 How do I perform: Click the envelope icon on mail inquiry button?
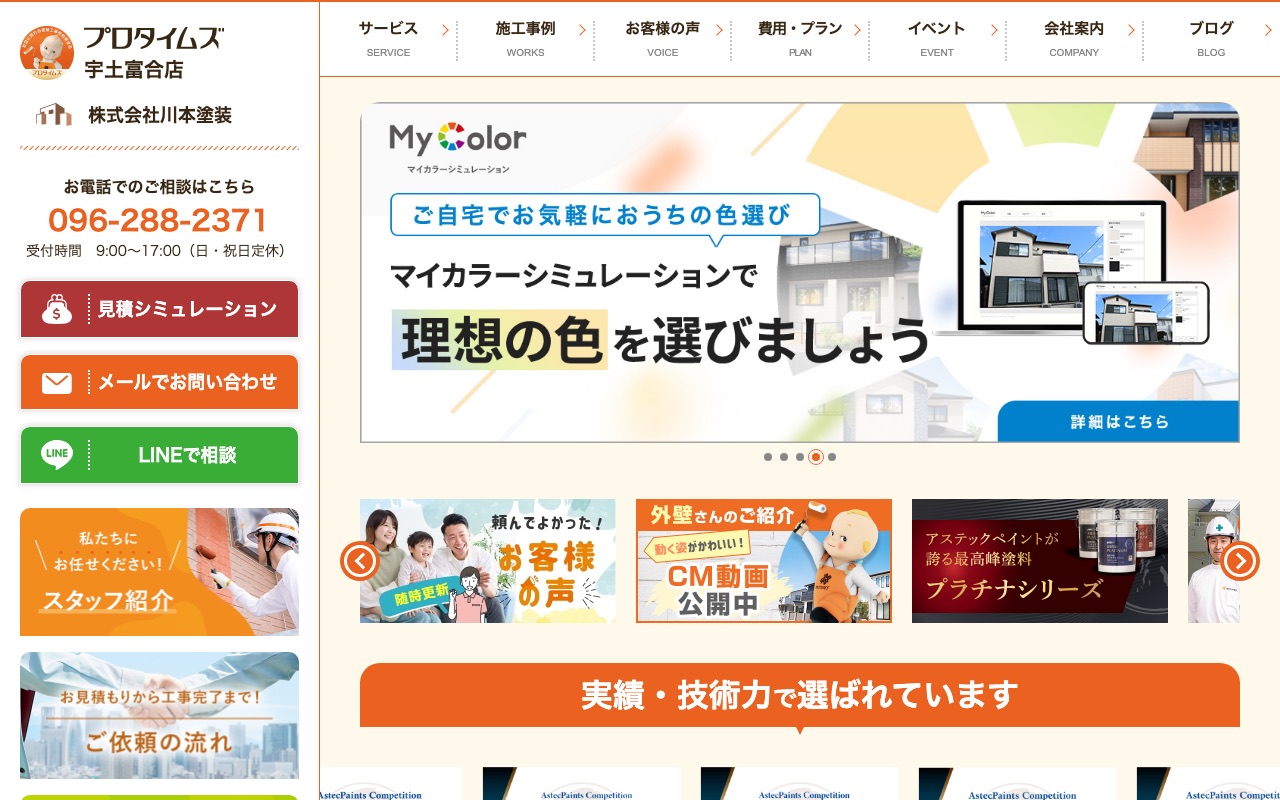[x=57, y=382]
